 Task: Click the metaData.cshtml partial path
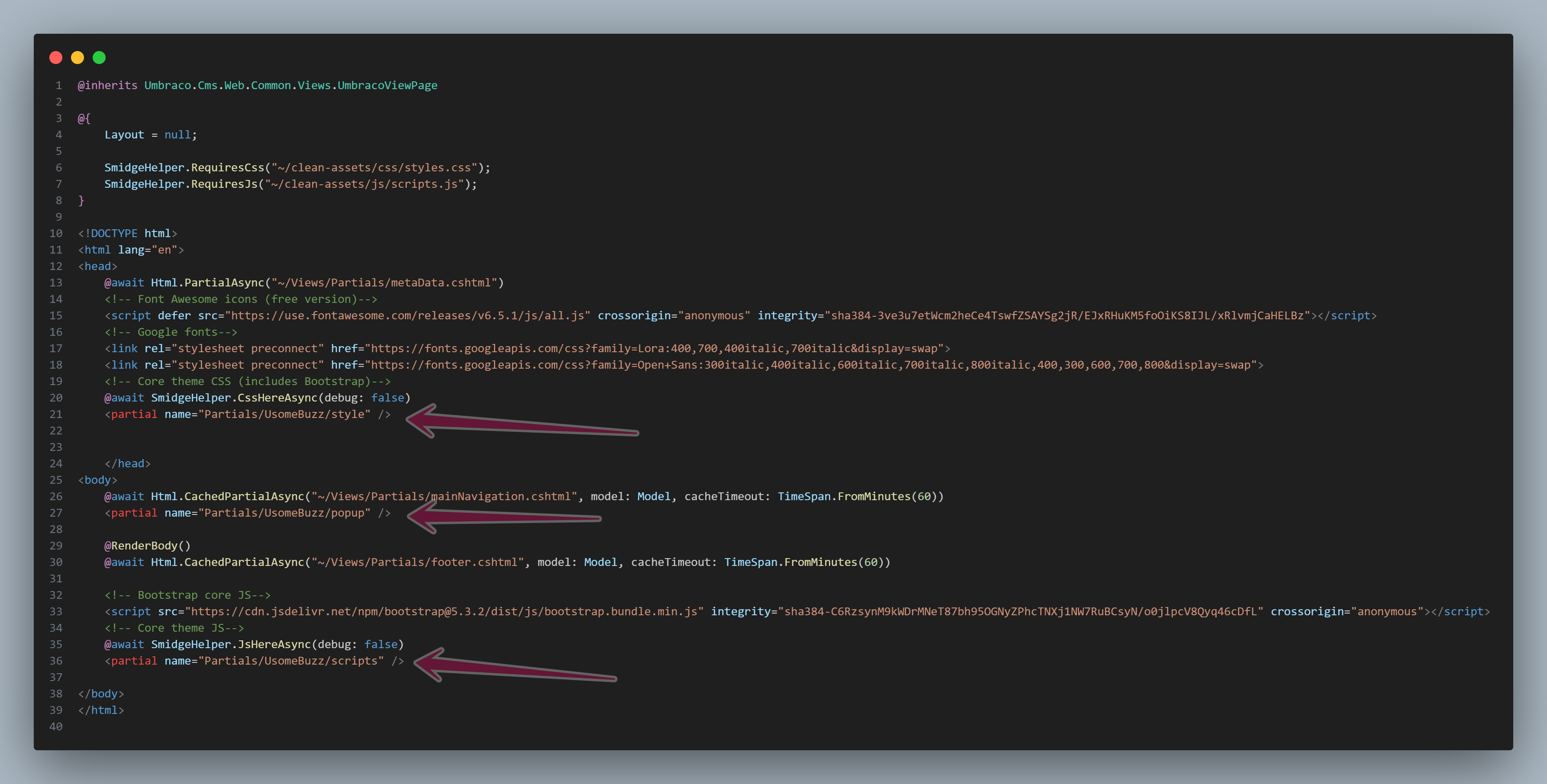point(384,283)
